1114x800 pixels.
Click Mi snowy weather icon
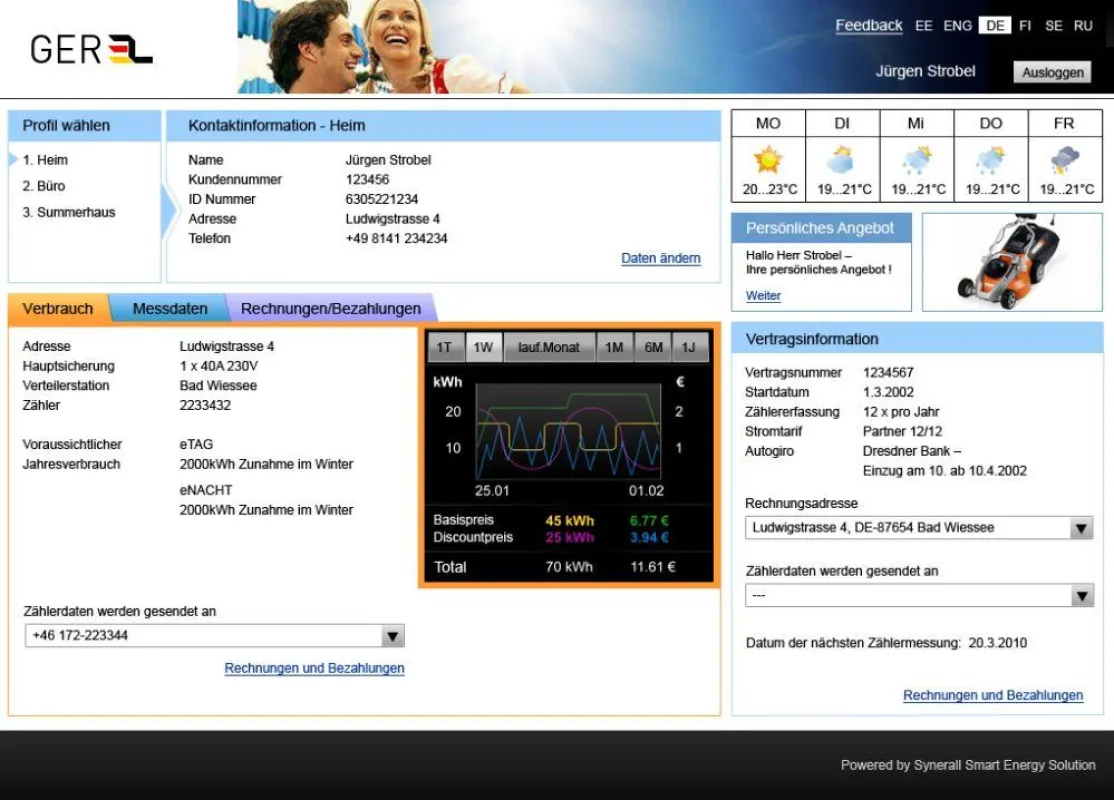[916, 160]
